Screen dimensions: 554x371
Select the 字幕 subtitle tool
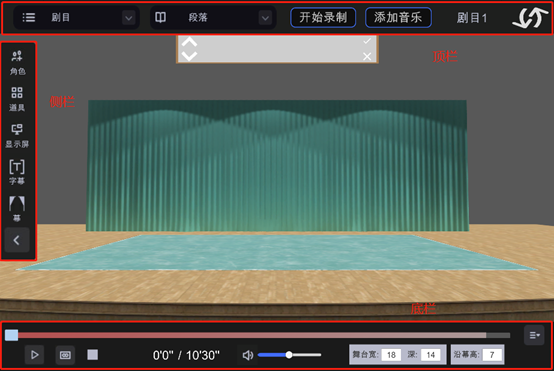point(17,172)
